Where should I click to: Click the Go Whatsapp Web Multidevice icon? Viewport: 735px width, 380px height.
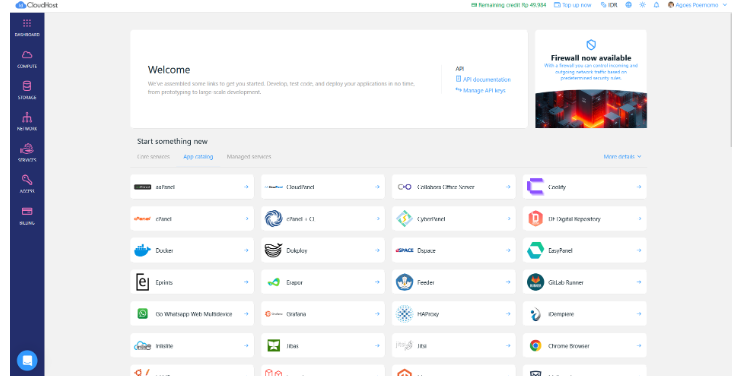[142, 314]
